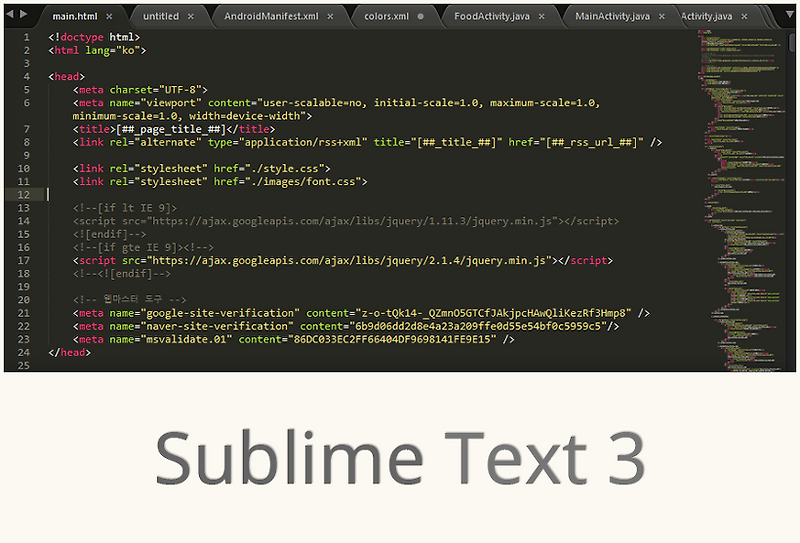Click the link rel="alternate" rss line
Screen dimensions: 800x543
[x=367, y=142]
